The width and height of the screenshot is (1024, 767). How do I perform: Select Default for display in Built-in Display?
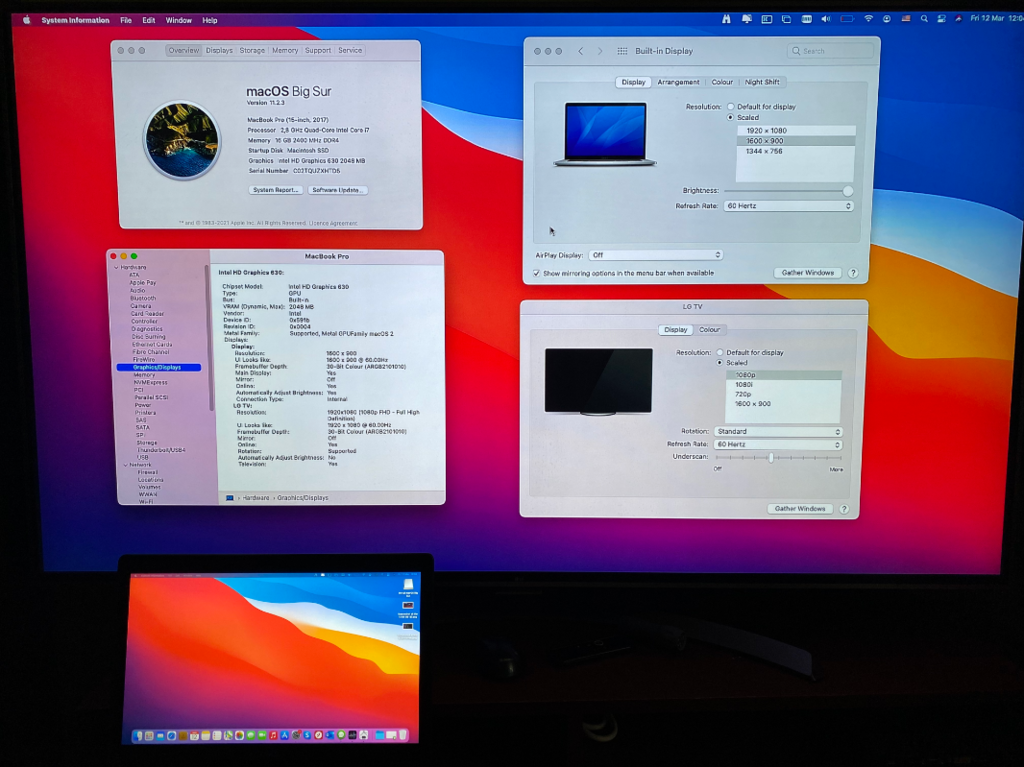(731, 107)
